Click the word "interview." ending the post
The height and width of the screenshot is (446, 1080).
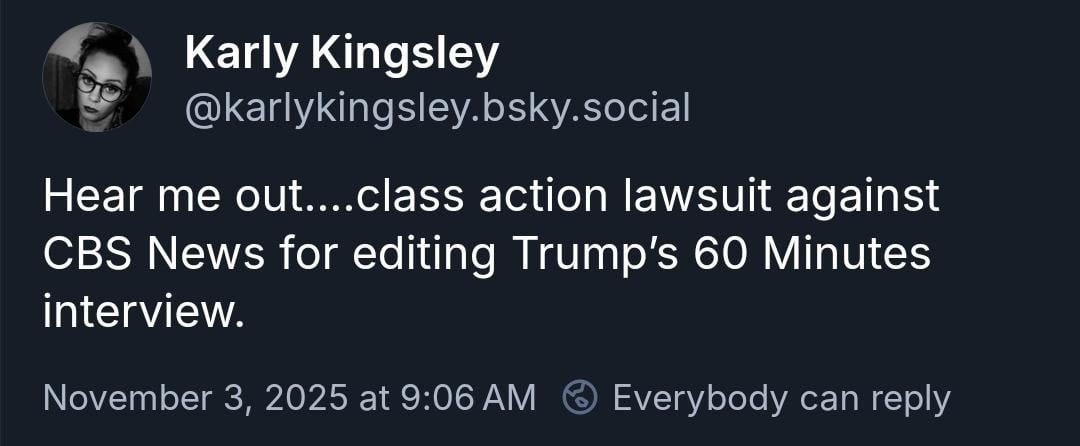pos(143,312)
